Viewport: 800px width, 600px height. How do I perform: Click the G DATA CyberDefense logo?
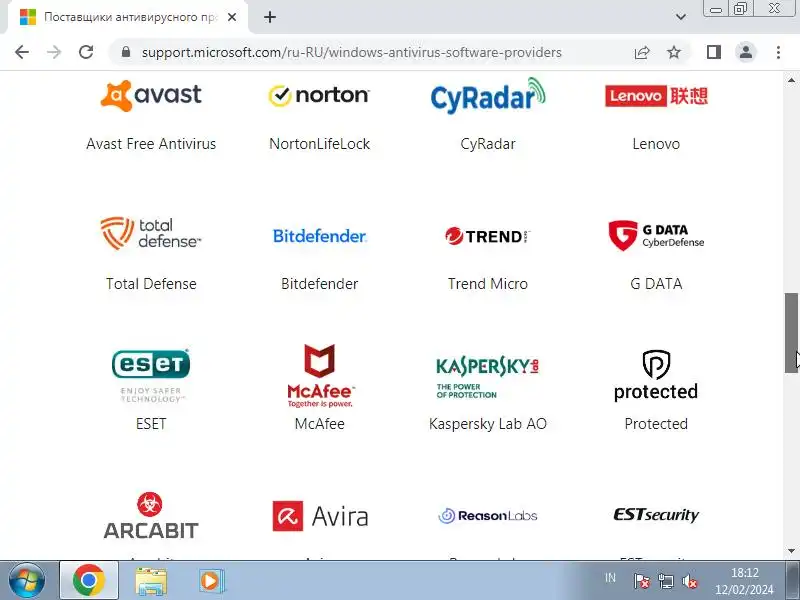(656, 235)
